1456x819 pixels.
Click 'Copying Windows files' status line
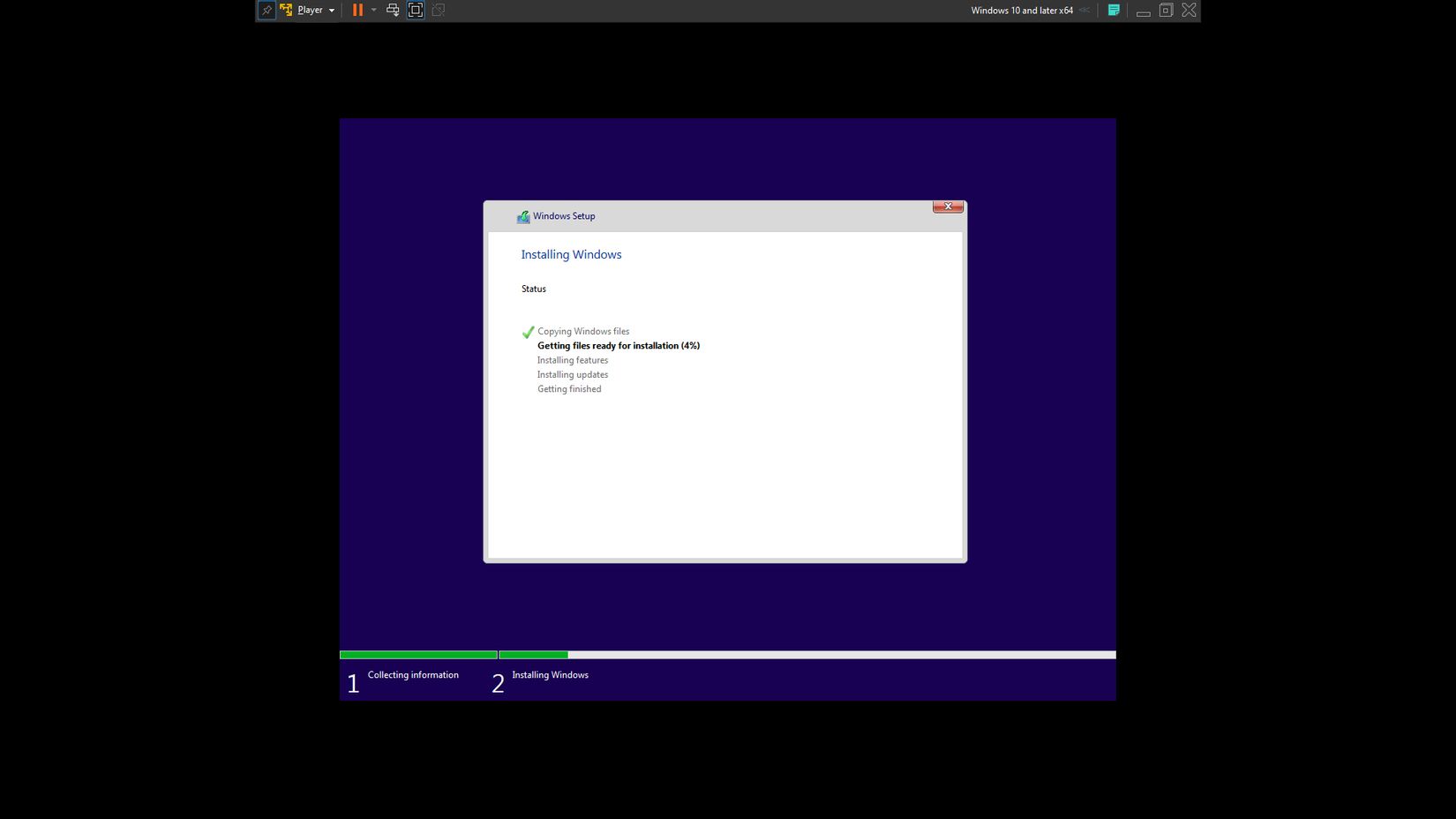click(583, 332)
